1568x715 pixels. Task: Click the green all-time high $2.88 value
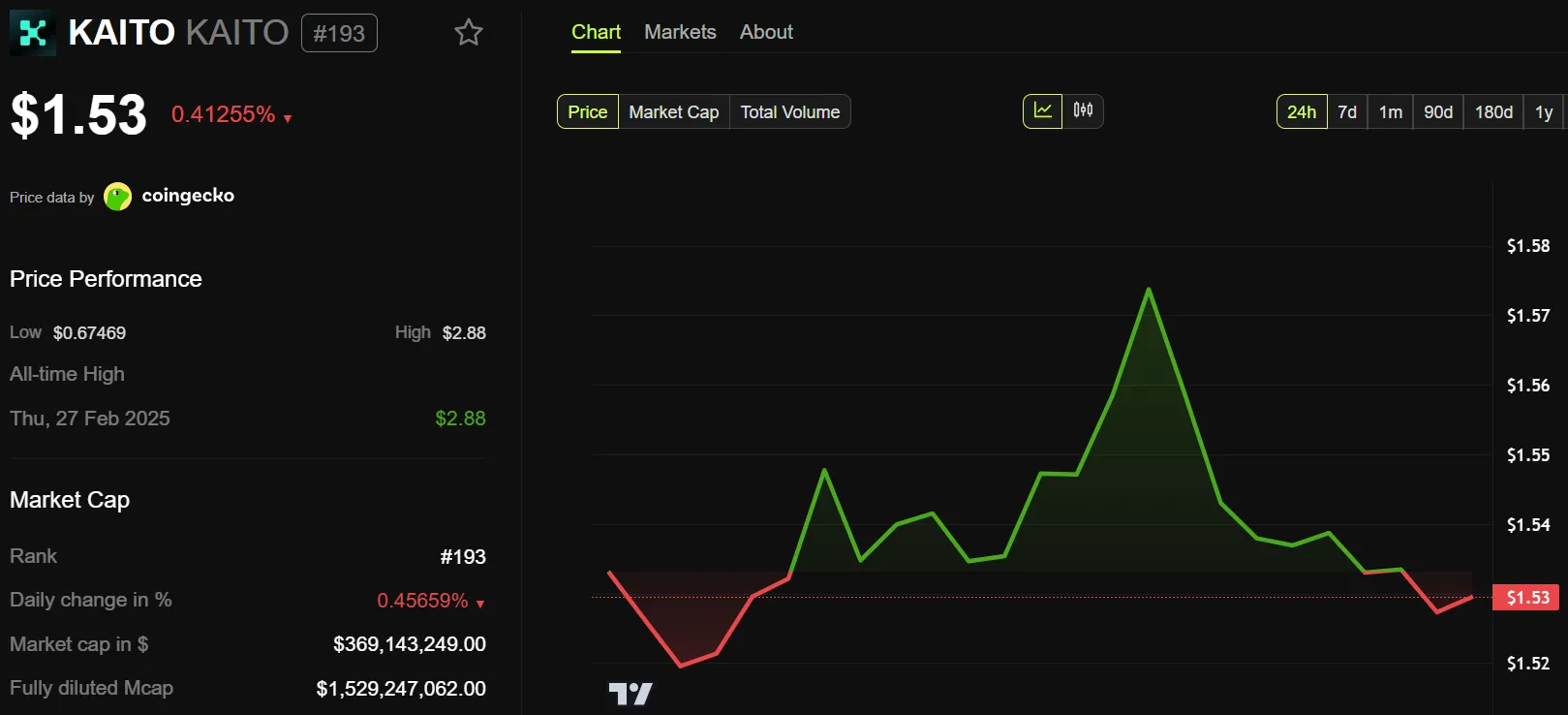pos(460,419)
